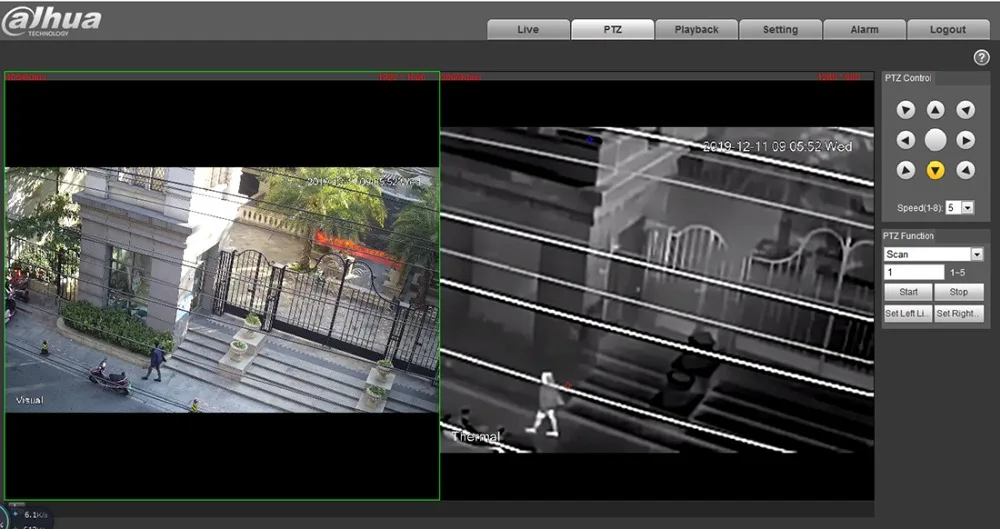Image resolution: width=1000 pixels, height=529 pixels.
Task: Select the PTZ tab
Action: pyautogui.click(x=612, y=29)
